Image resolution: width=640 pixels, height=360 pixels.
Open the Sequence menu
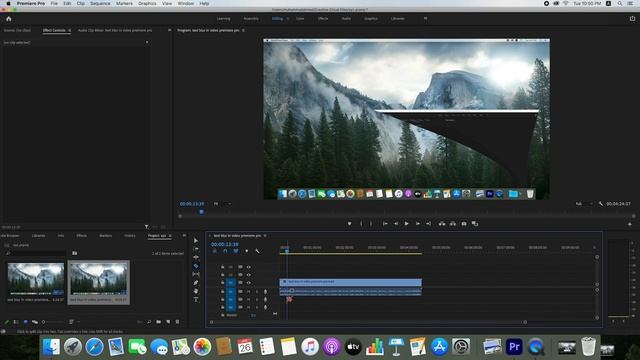coord(100,3)
